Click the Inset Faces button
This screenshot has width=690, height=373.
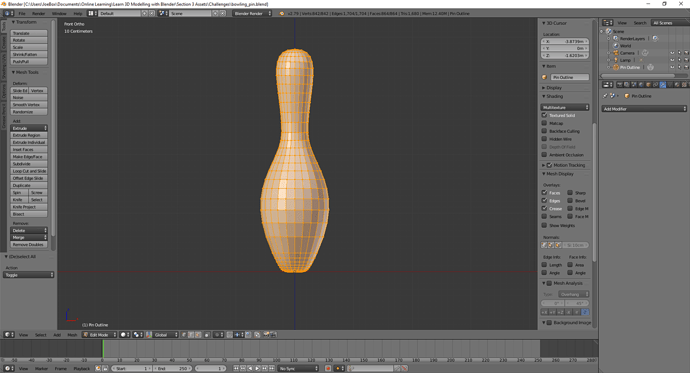tap(29, 150)
